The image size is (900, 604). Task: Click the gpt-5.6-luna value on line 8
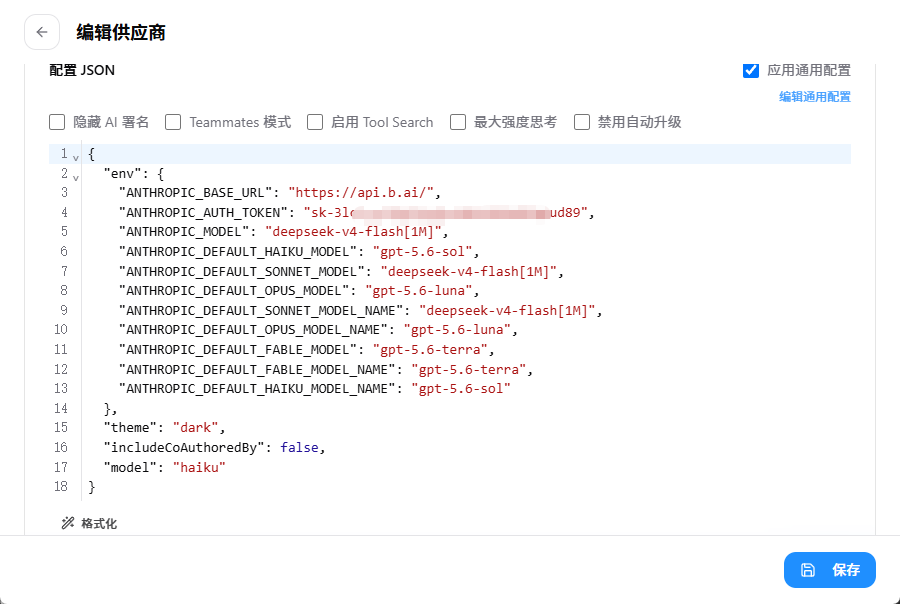[x=418, y=291]
